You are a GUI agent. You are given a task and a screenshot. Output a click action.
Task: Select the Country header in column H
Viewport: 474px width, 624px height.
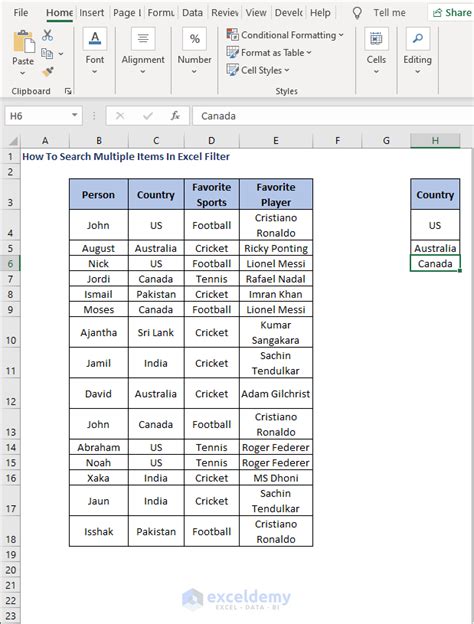click(x=435, y=195)
